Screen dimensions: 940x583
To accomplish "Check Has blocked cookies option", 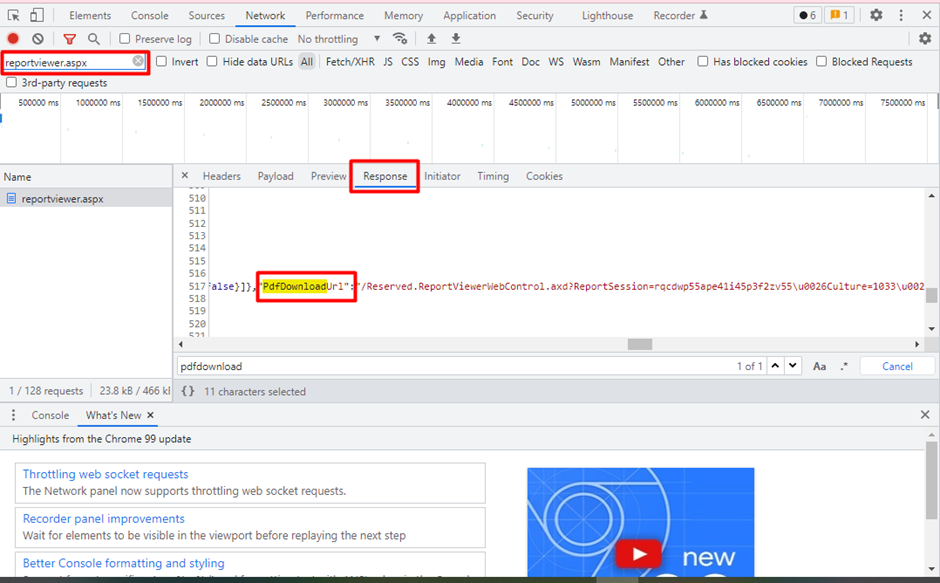I will click(x=703, y=61).
